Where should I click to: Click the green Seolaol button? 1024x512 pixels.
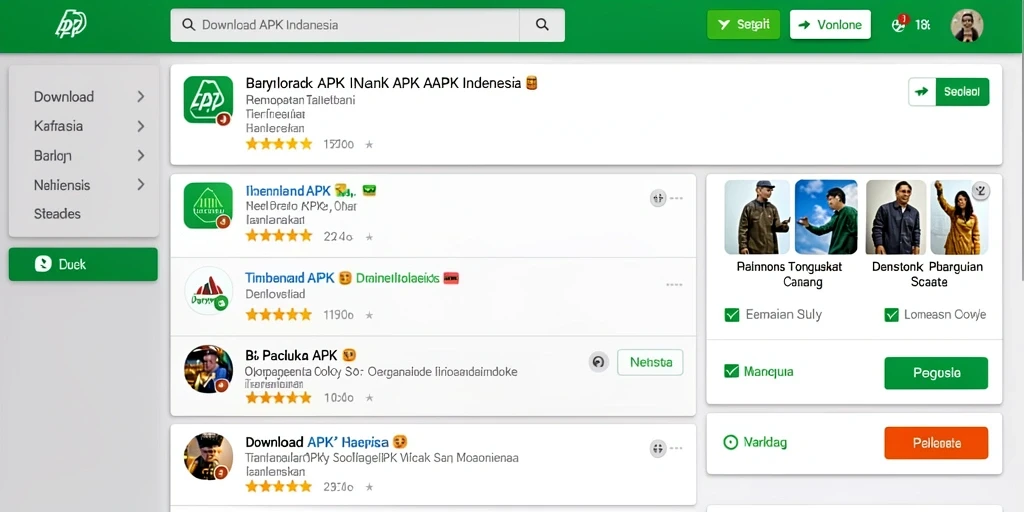(x=962, y=92)
